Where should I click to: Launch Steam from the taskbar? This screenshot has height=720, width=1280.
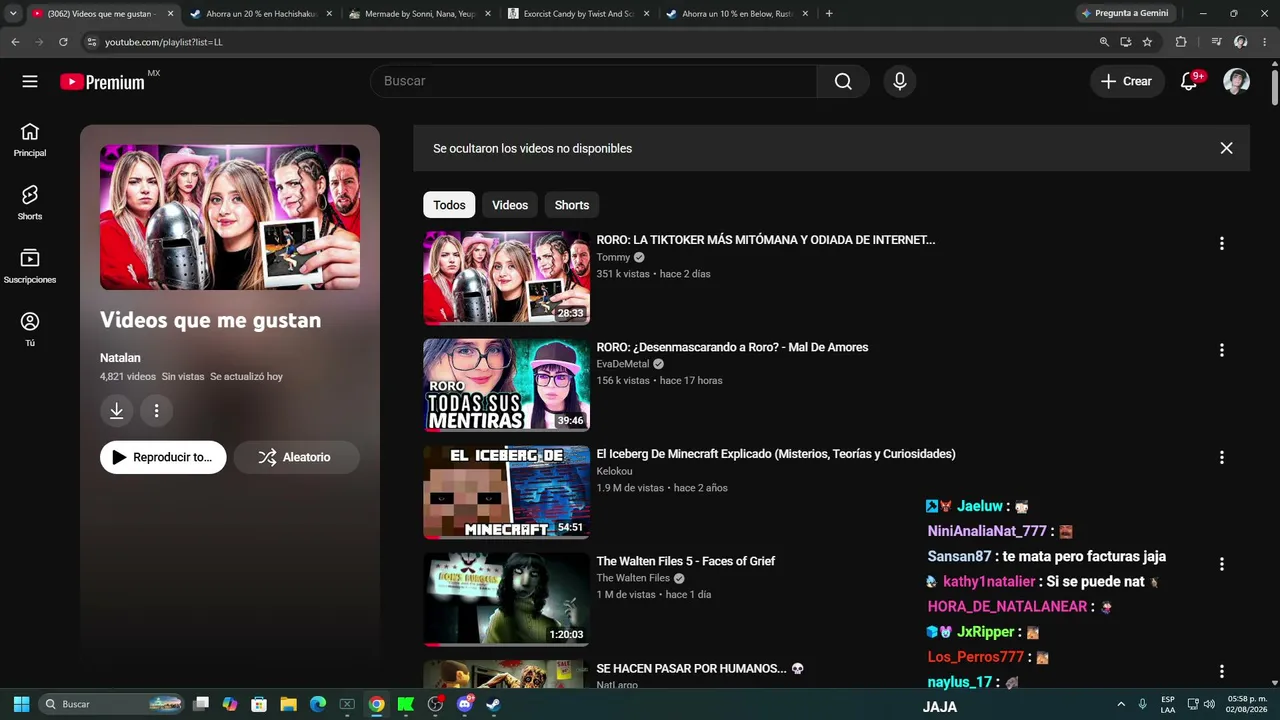pos(492,704)
